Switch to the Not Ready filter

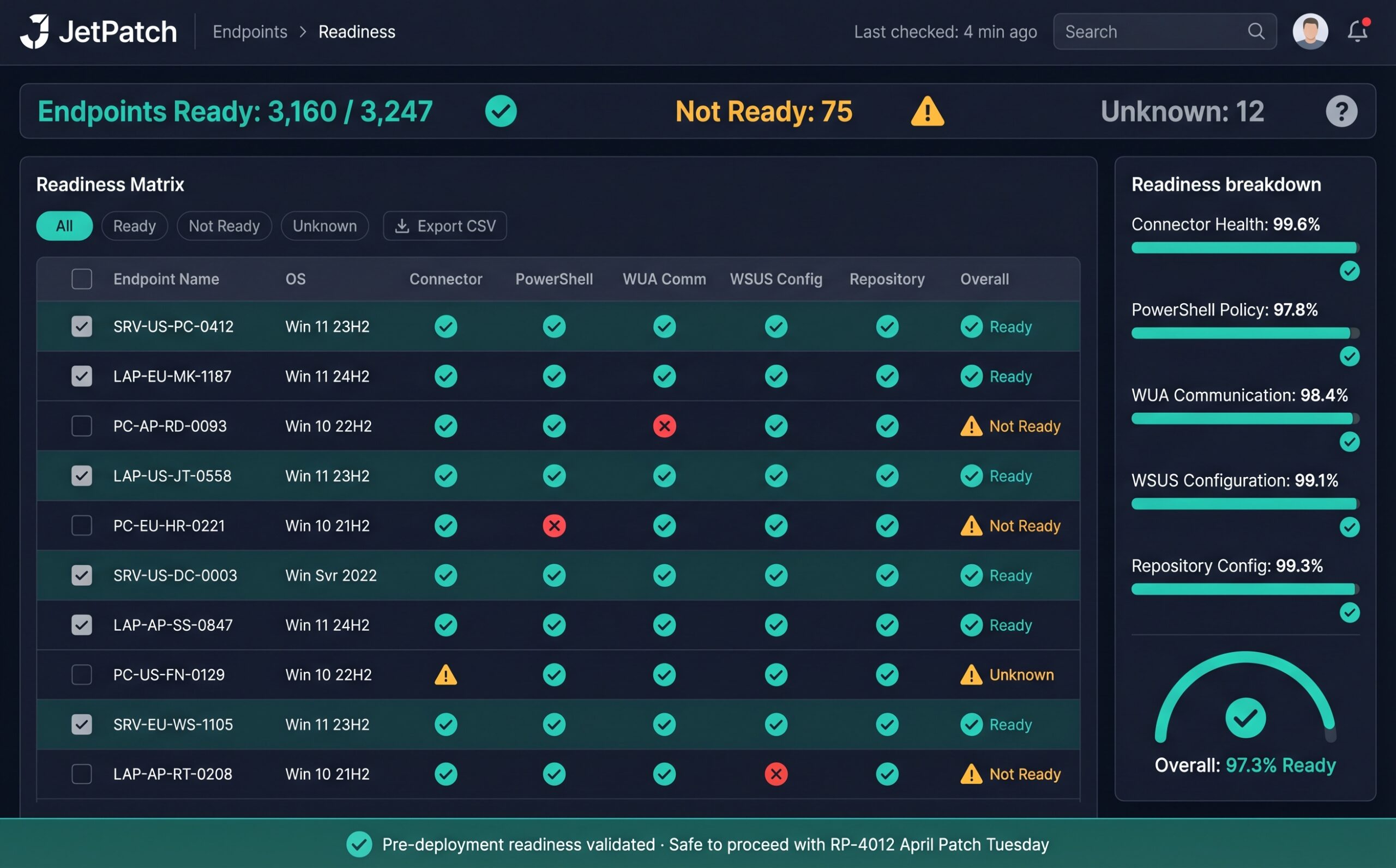pyautogui.click(x=224, y=226)
